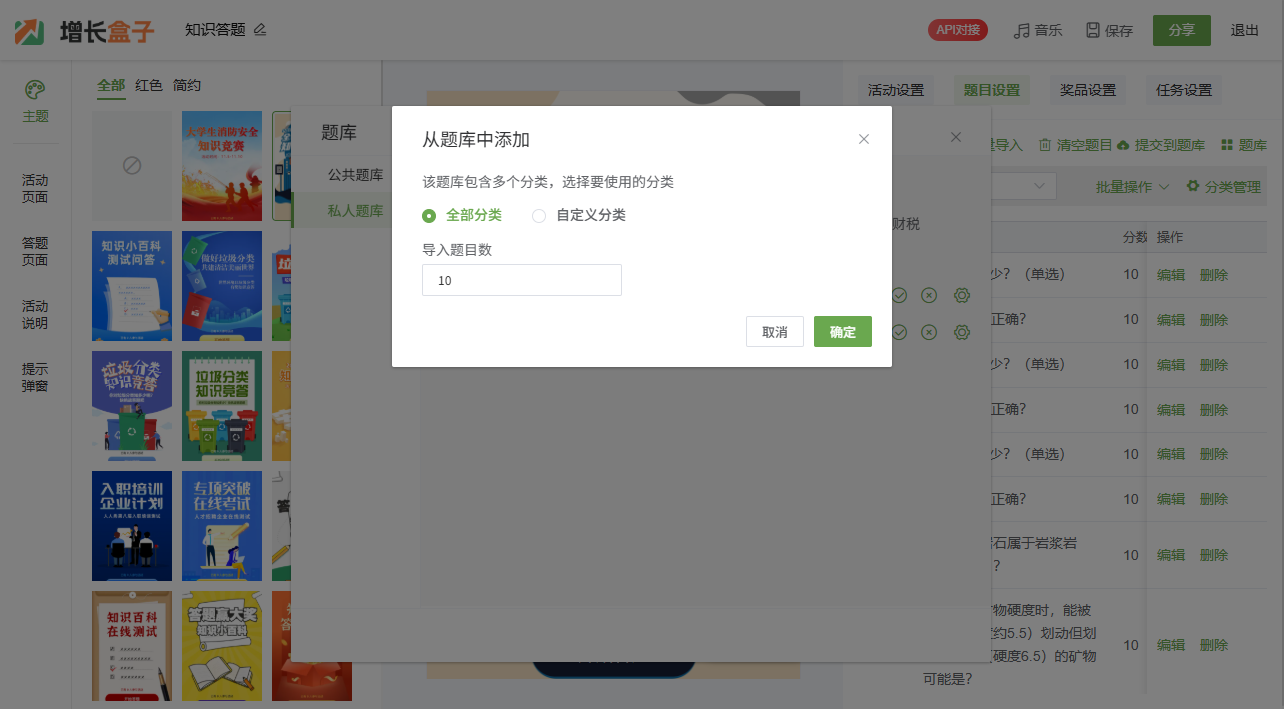Image resolution: width=1284 pixels, height=709 pixels.
Task: Open 分类管理 via the gear icon
Action: (x=1192, y=186)
